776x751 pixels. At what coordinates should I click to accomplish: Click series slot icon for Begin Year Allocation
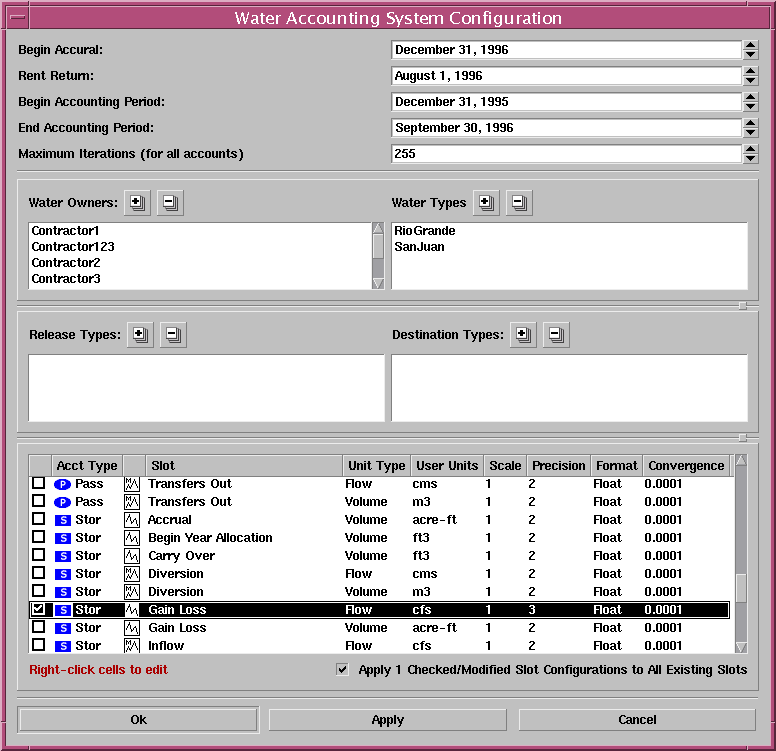132,538
